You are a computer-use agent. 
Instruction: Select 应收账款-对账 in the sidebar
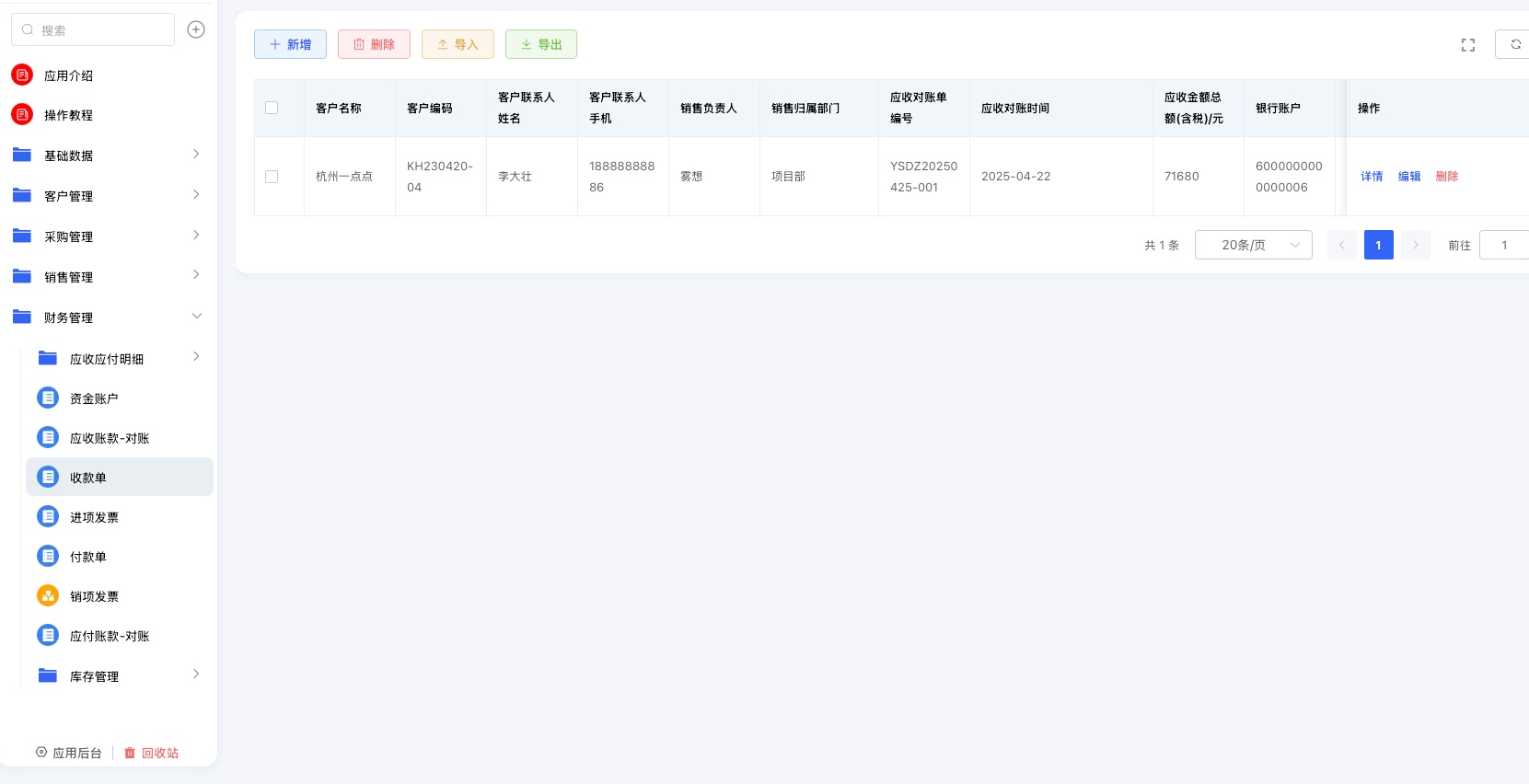110,438
